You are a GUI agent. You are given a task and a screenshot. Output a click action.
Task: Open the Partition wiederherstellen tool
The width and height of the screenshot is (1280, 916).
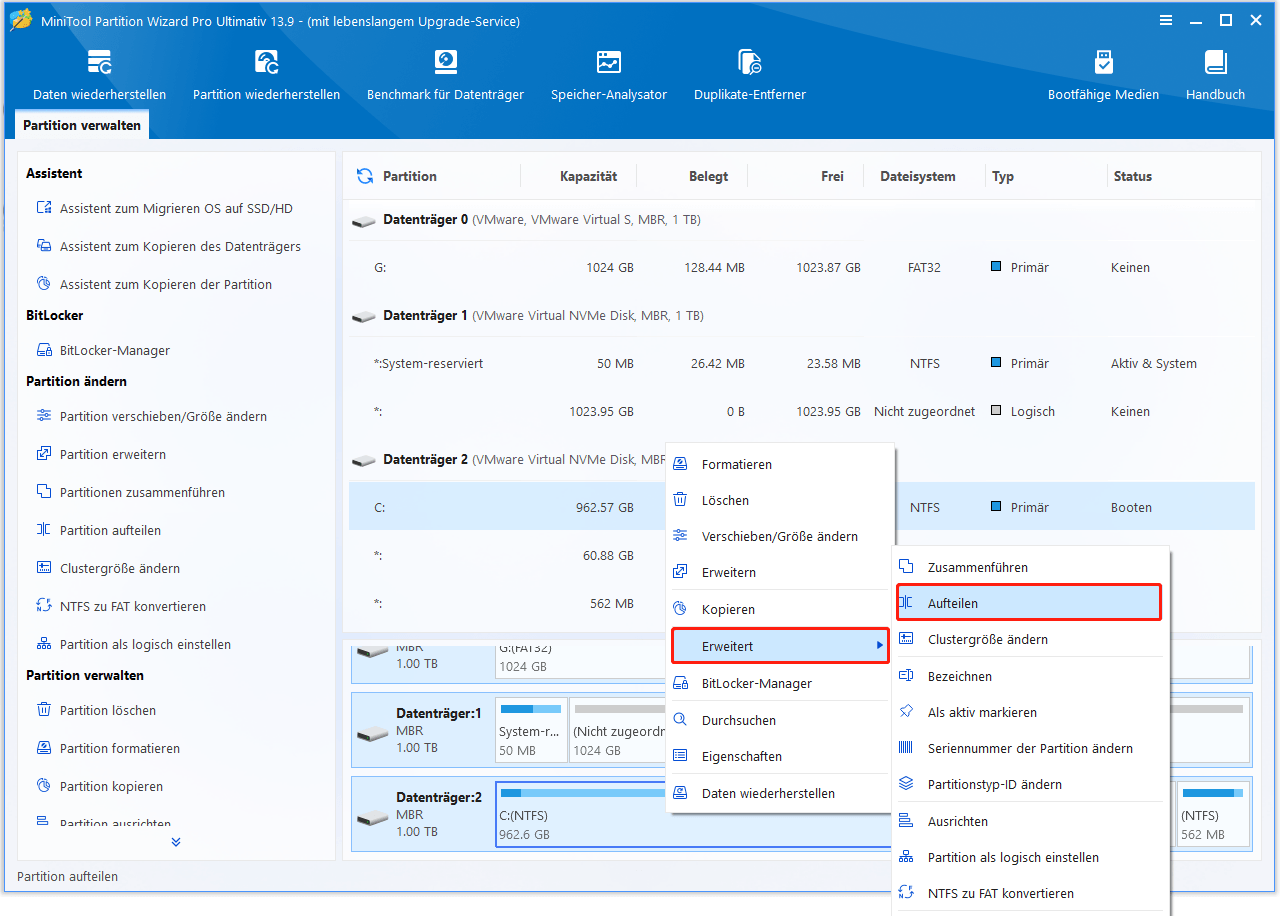click(x=266, y=75)
